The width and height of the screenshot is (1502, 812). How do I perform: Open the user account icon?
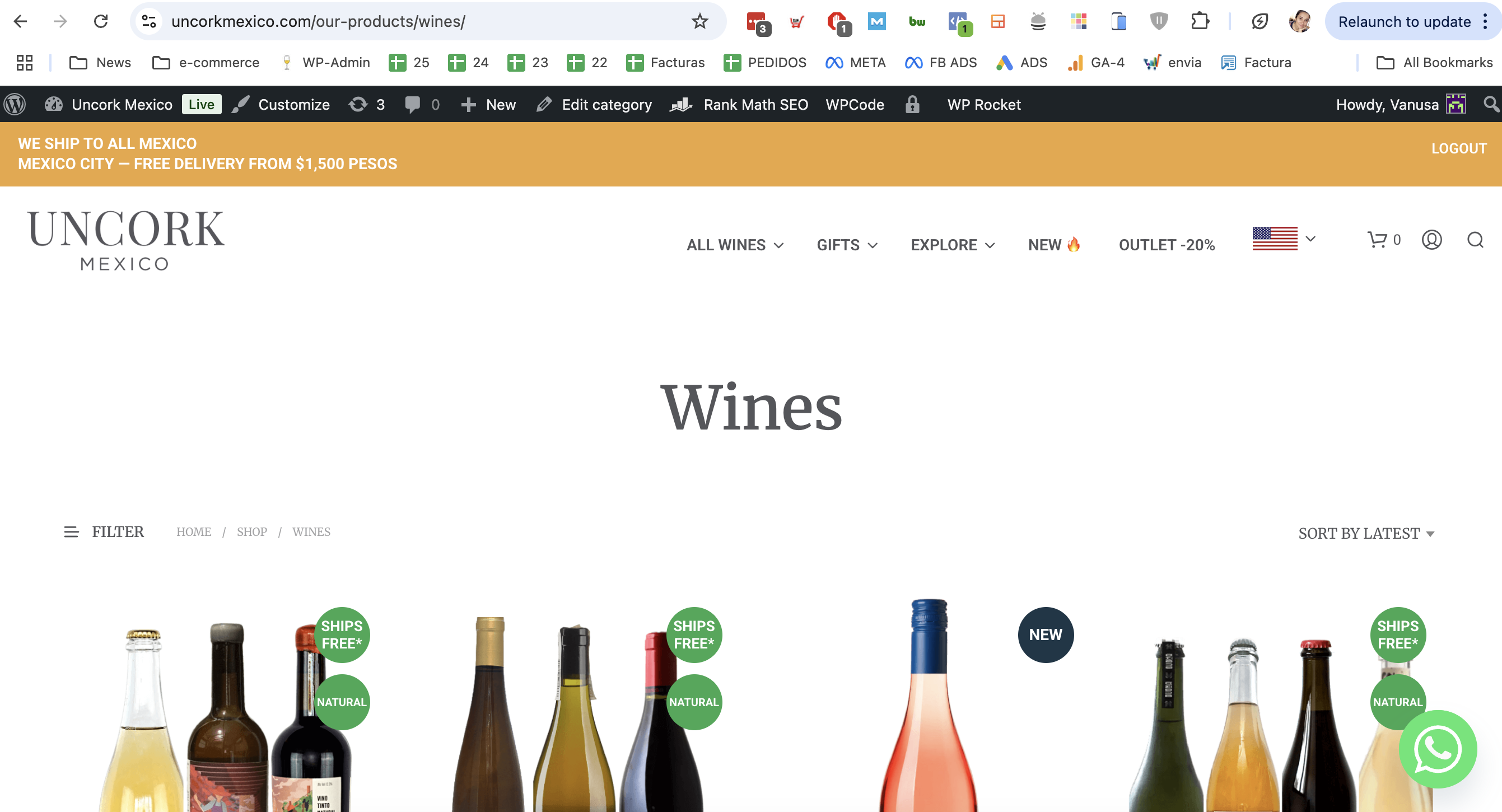click(1431, 240)
